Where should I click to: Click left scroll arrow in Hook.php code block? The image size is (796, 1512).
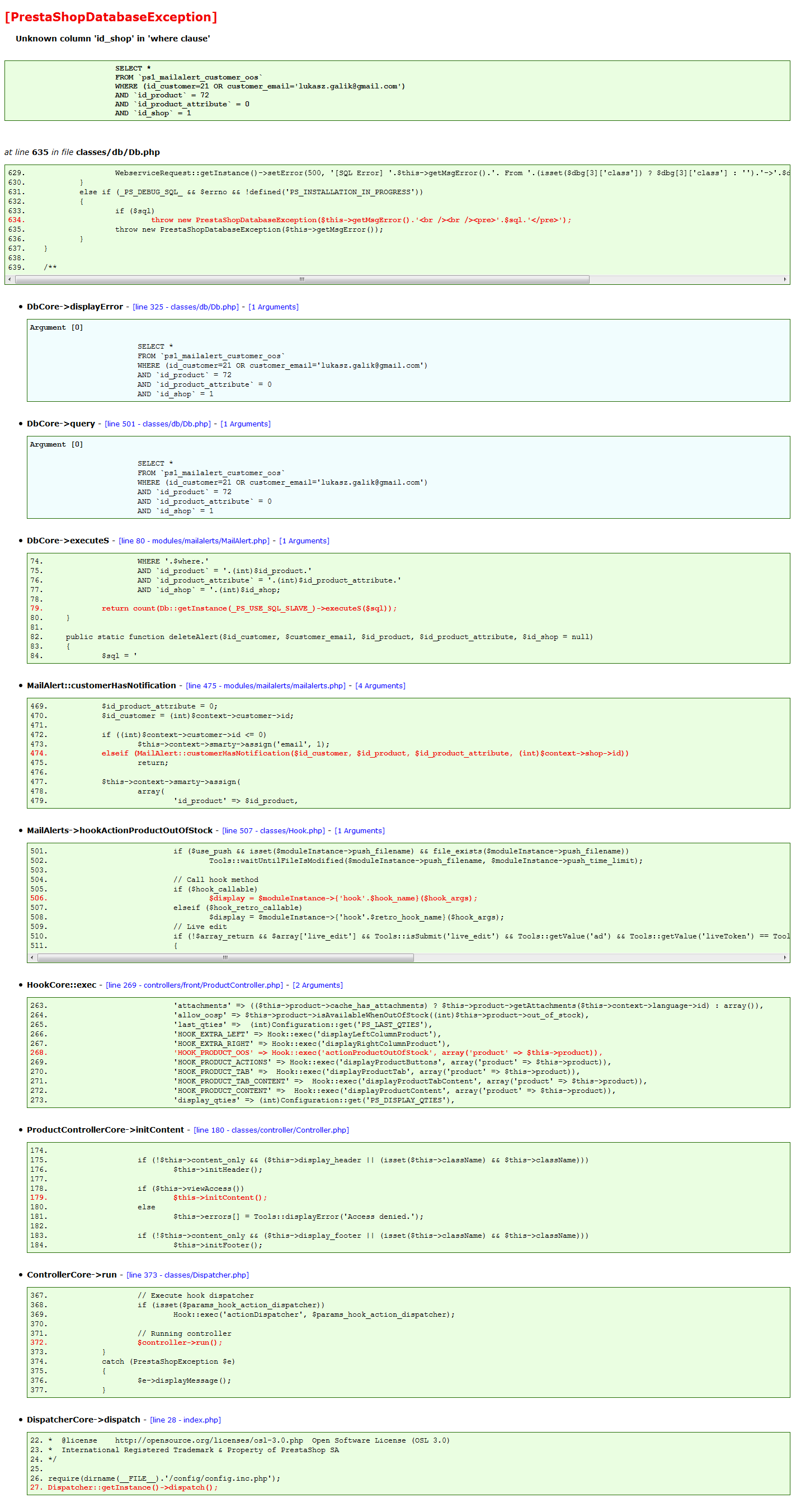(32, 957)
